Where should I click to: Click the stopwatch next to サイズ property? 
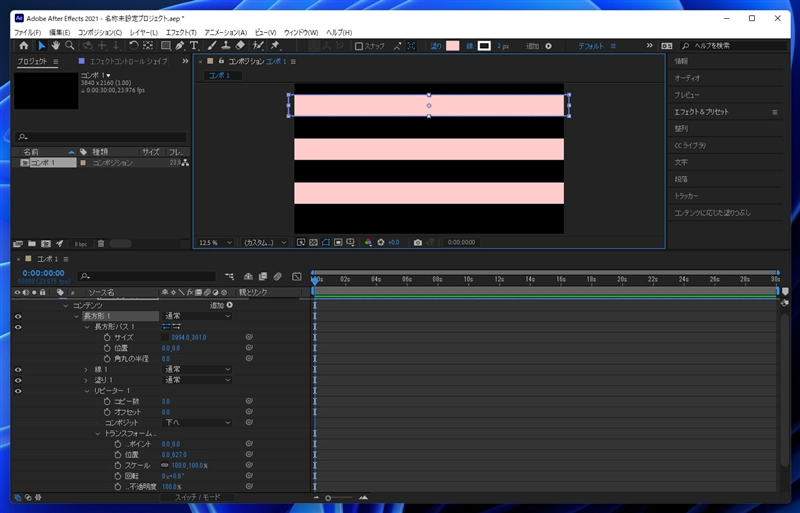(107, 337)
